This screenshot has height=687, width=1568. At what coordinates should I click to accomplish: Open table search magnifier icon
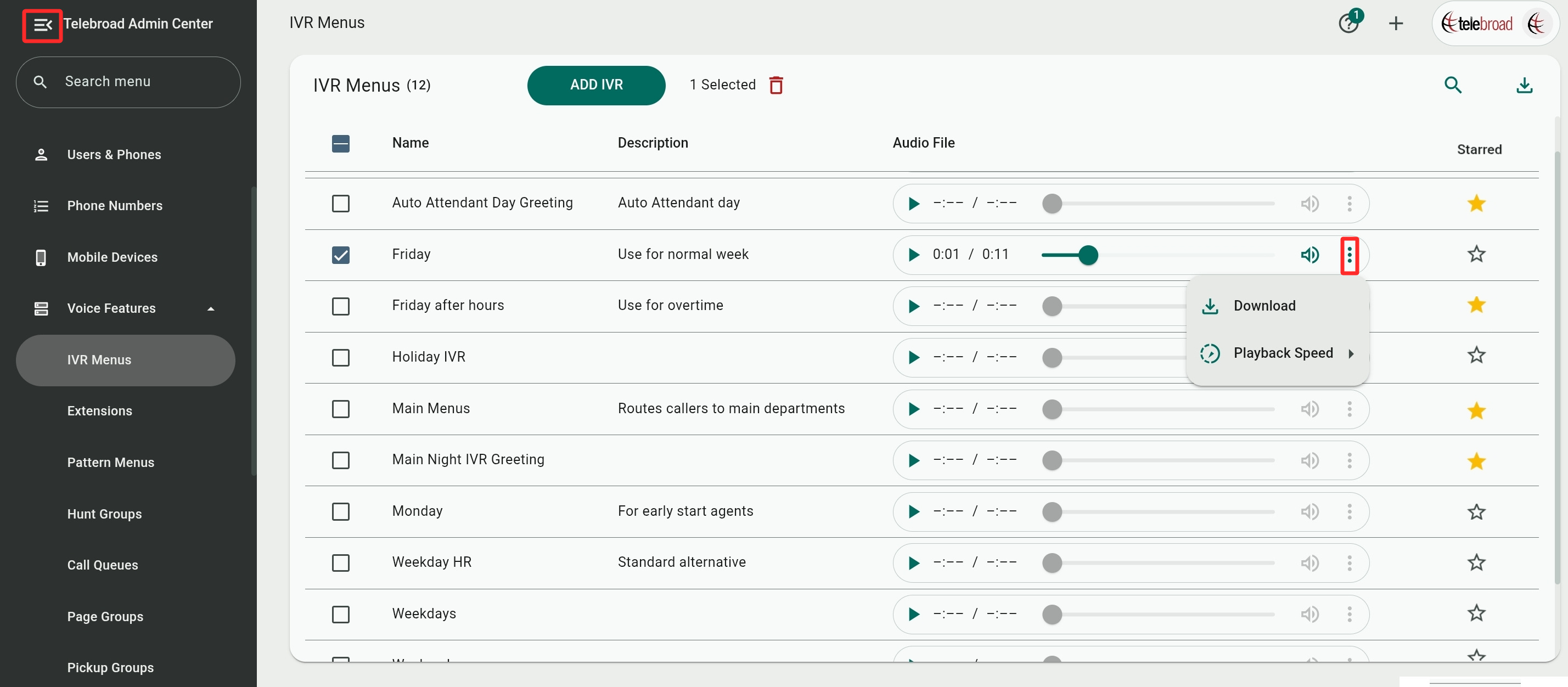point(1452,85)
